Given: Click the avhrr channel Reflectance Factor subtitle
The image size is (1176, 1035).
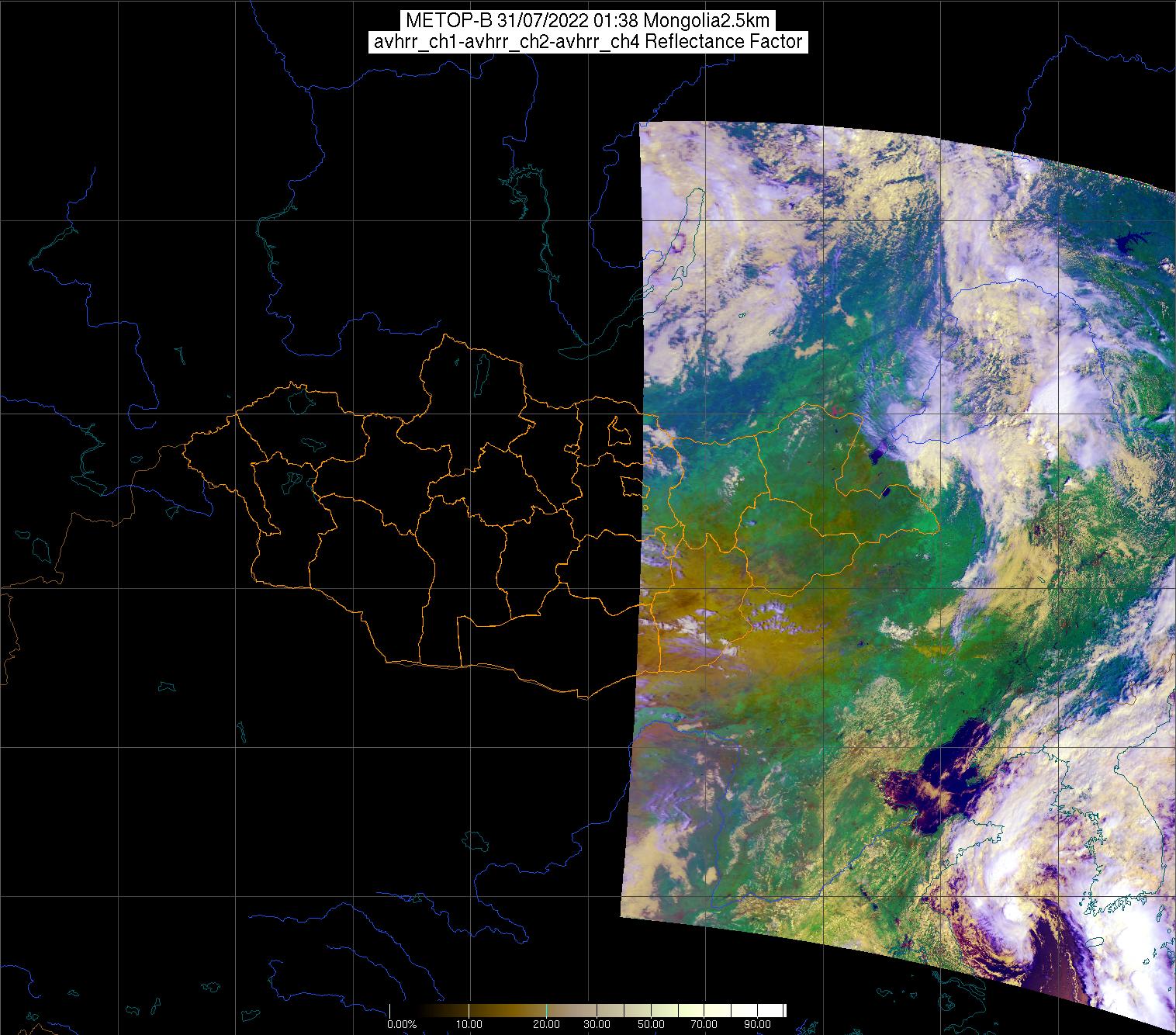Looking at the screenshot, I should 587,42.
